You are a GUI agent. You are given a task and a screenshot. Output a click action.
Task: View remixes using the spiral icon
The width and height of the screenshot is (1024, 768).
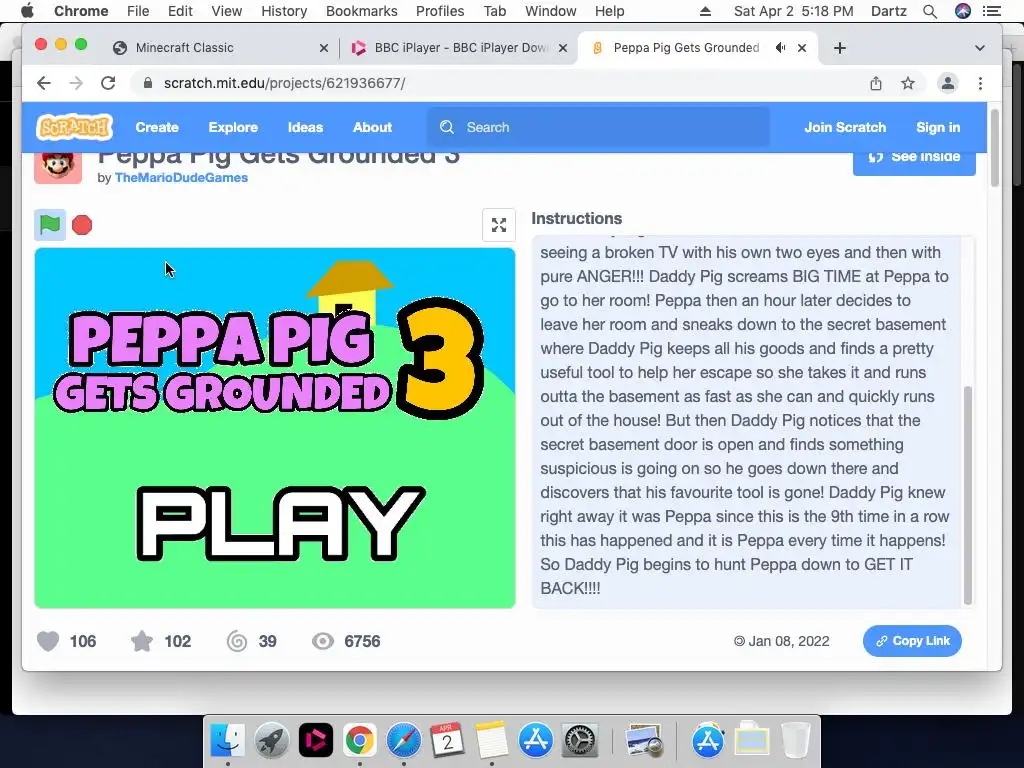tap(237, 641)
